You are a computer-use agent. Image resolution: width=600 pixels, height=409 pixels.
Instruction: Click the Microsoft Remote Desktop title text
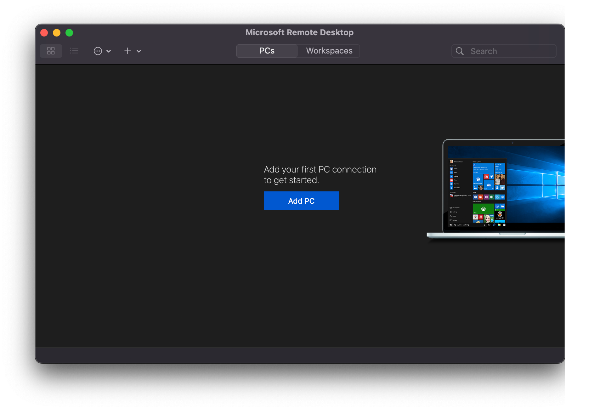point(300,33)
